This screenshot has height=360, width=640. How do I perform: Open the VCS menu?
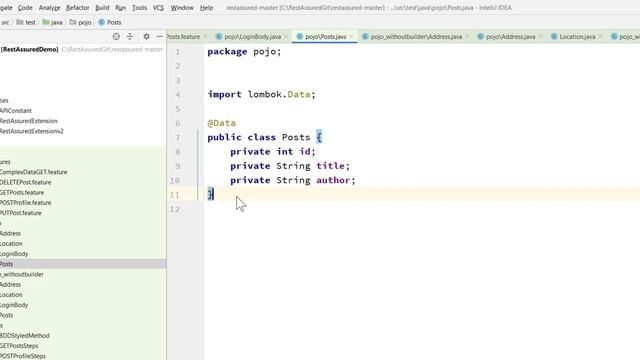point(158,7)
